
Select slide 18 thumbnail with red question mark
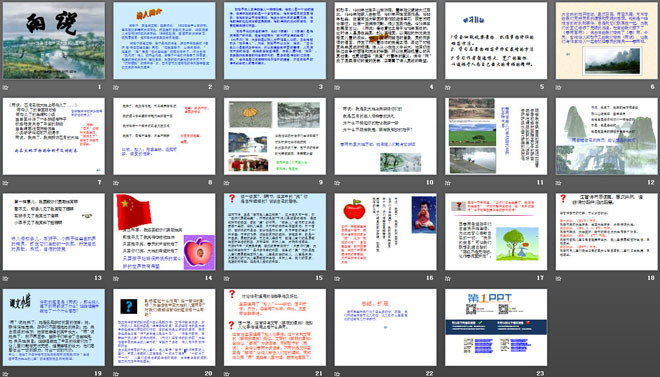(x=607, y=232)
